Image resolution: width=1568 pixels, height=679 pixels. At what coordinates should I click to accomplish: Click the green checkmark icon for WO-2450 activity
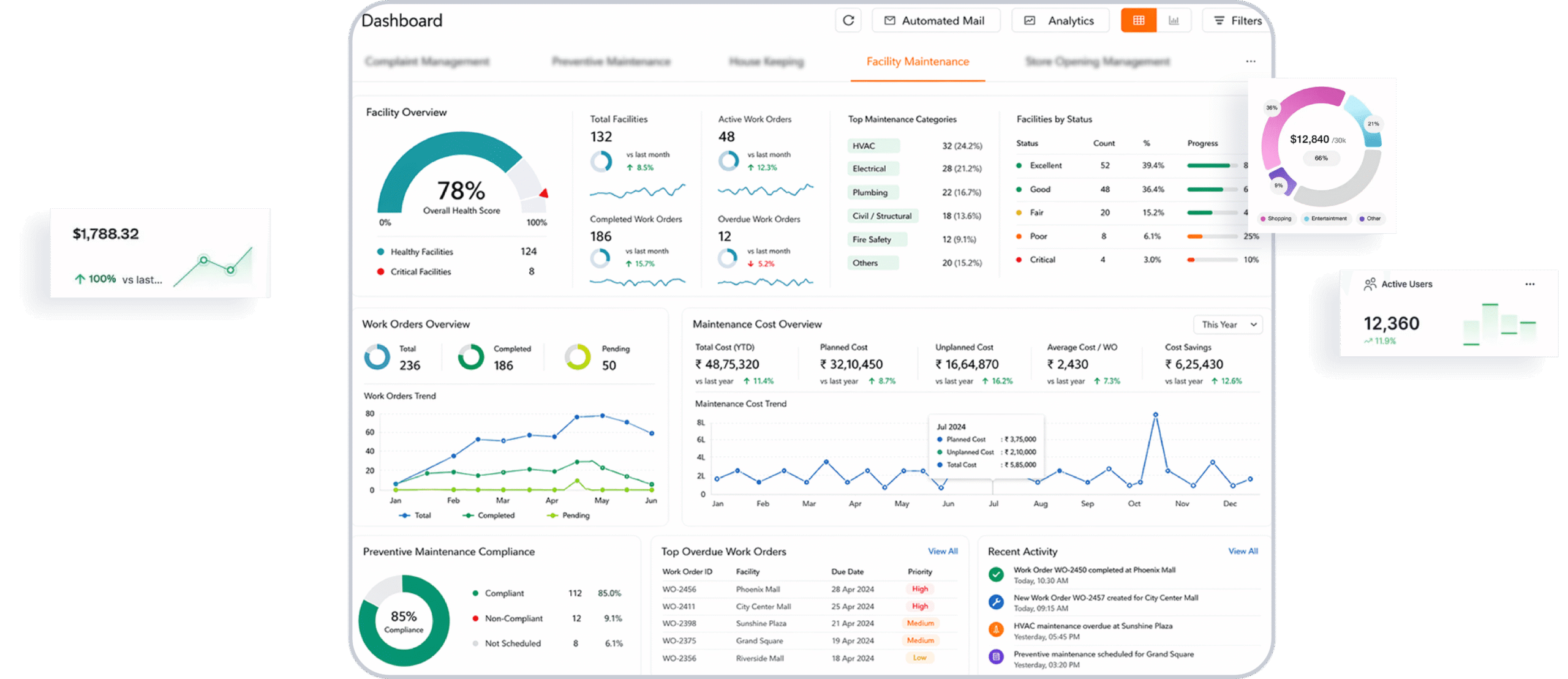pyautogui.click(x=996, y=574)
